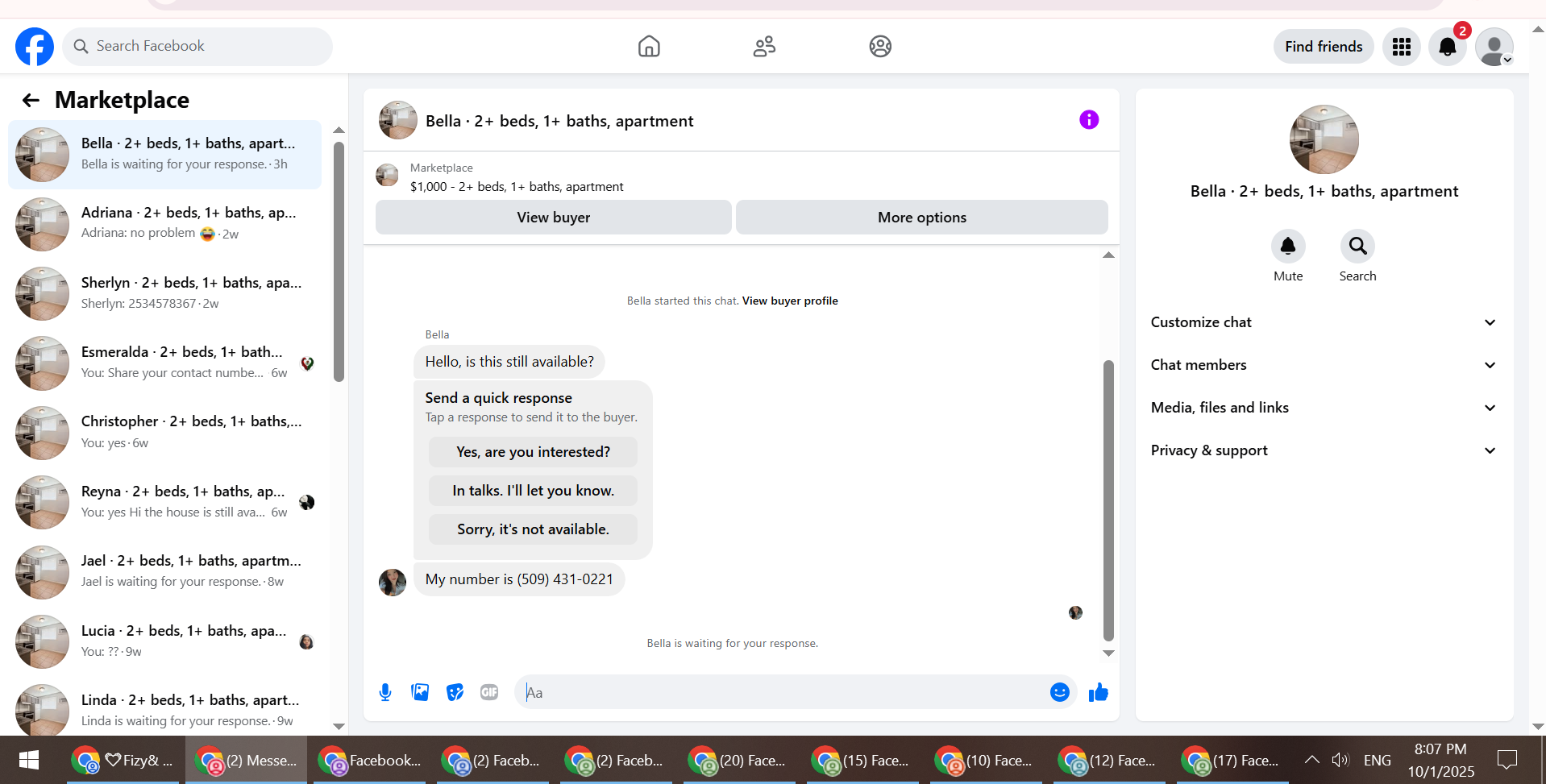Screen dimensions: 1546x784
Task: Send a voice clip with microphone icon
Action: pos(385,692)
